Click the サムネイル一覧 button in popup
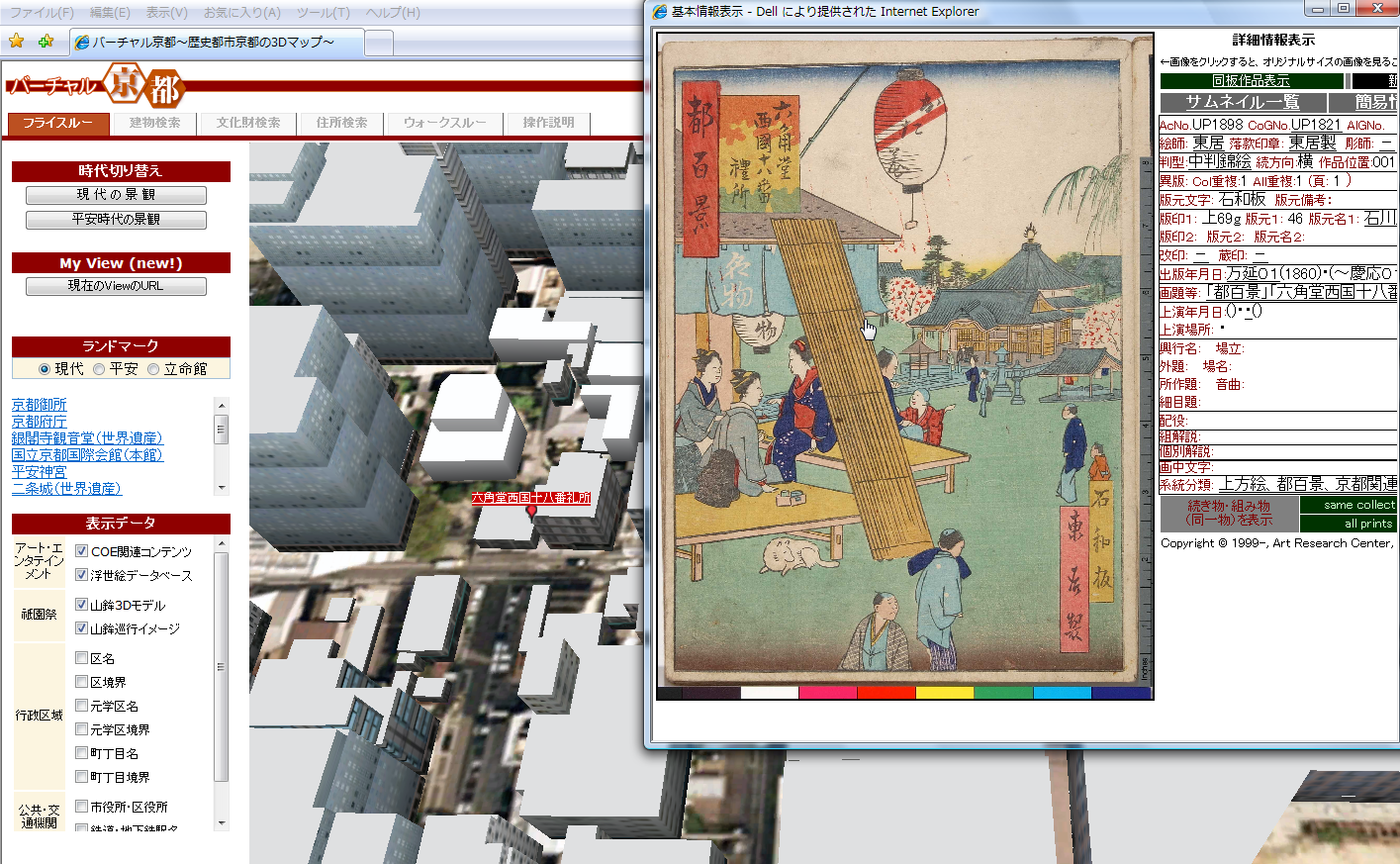Image resolution: width=1400 pixels, height=864 pixels. (1243, 102)
